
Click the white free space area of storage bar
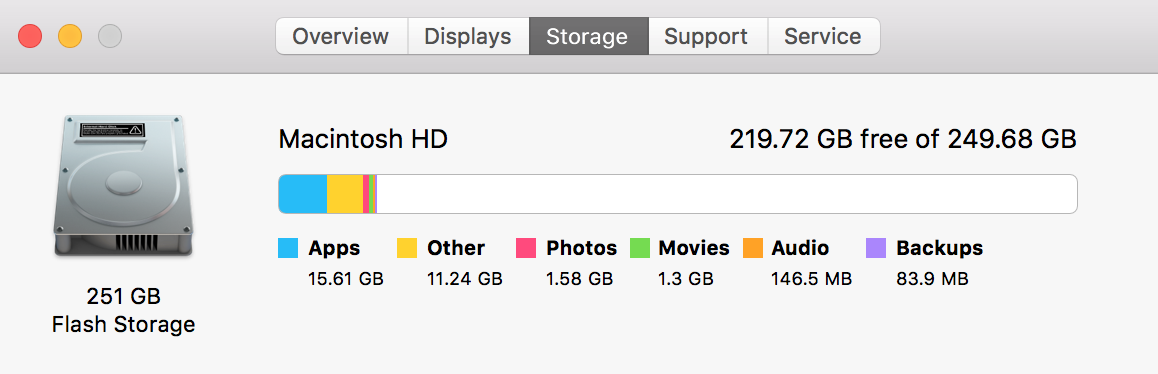pos(727,194)
